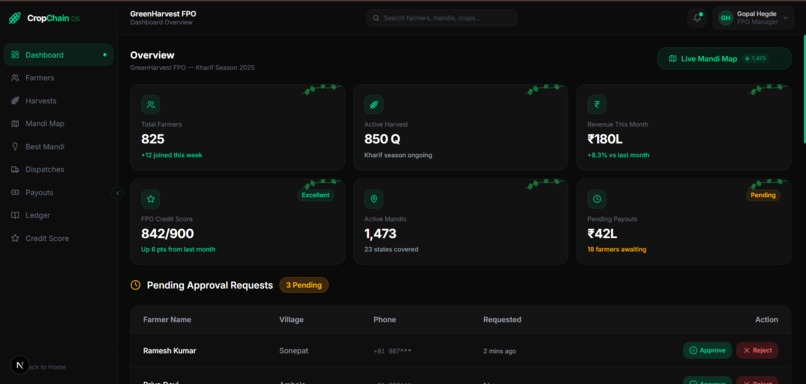Click the Active Mandis location pin icon

374,199
